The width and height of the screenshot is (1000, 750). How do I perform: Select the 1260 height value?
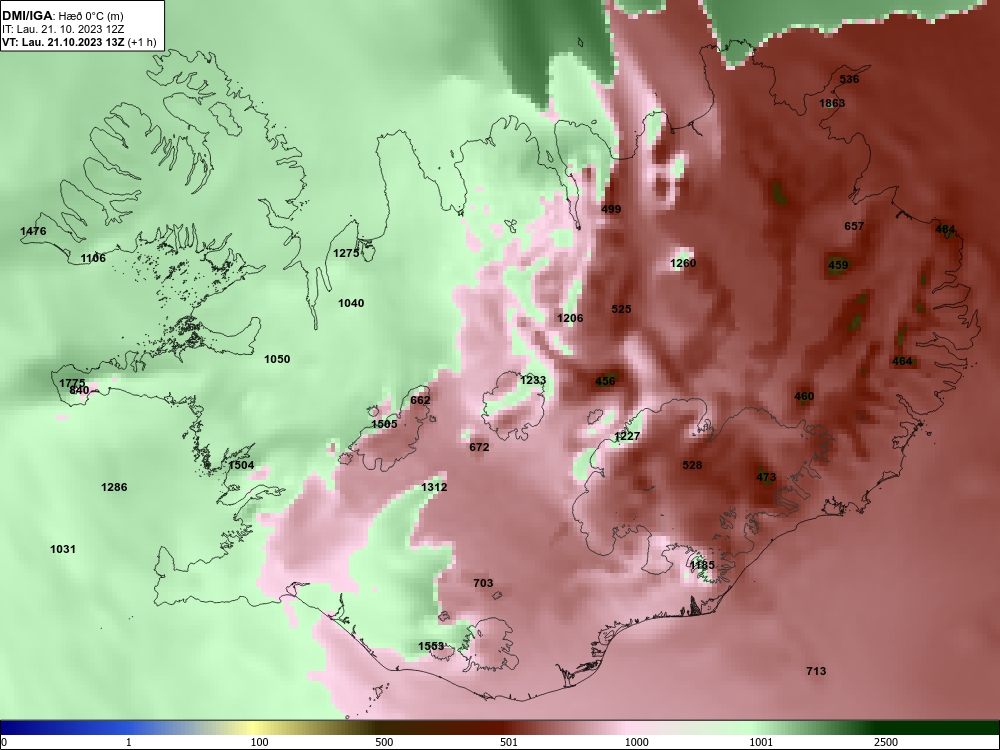[683, 263]
